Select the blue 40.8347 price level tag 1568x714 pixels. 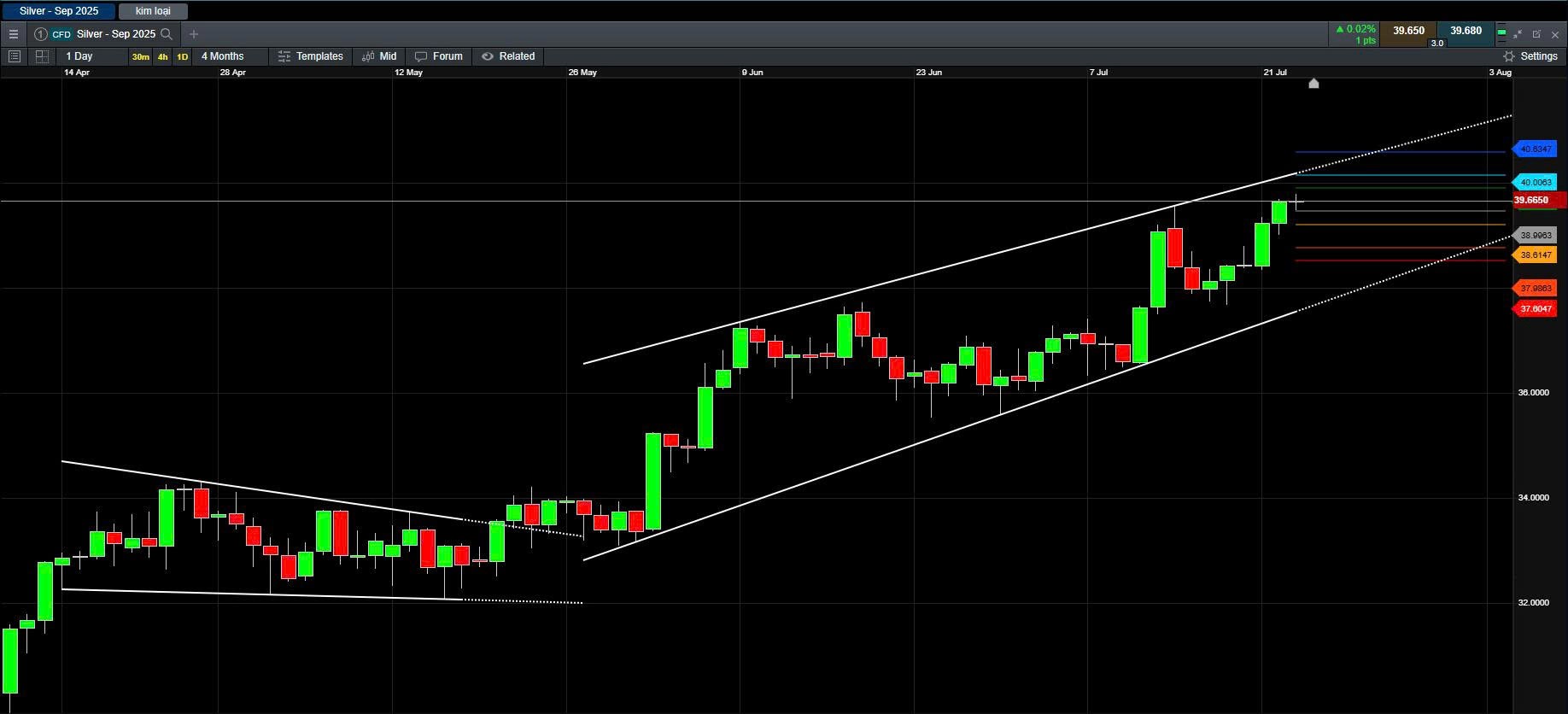coord(1535,149)
